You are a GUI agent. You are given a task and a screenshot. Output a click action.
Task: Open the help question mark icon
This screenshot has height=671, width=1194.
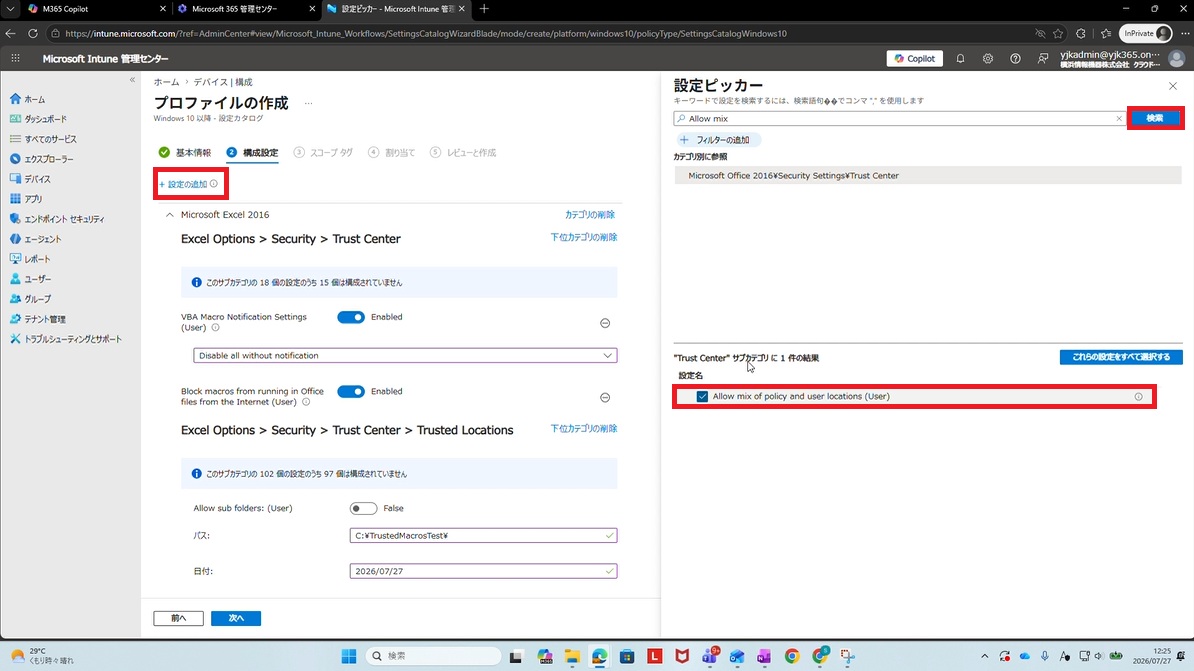click(x=1015, y=59)
